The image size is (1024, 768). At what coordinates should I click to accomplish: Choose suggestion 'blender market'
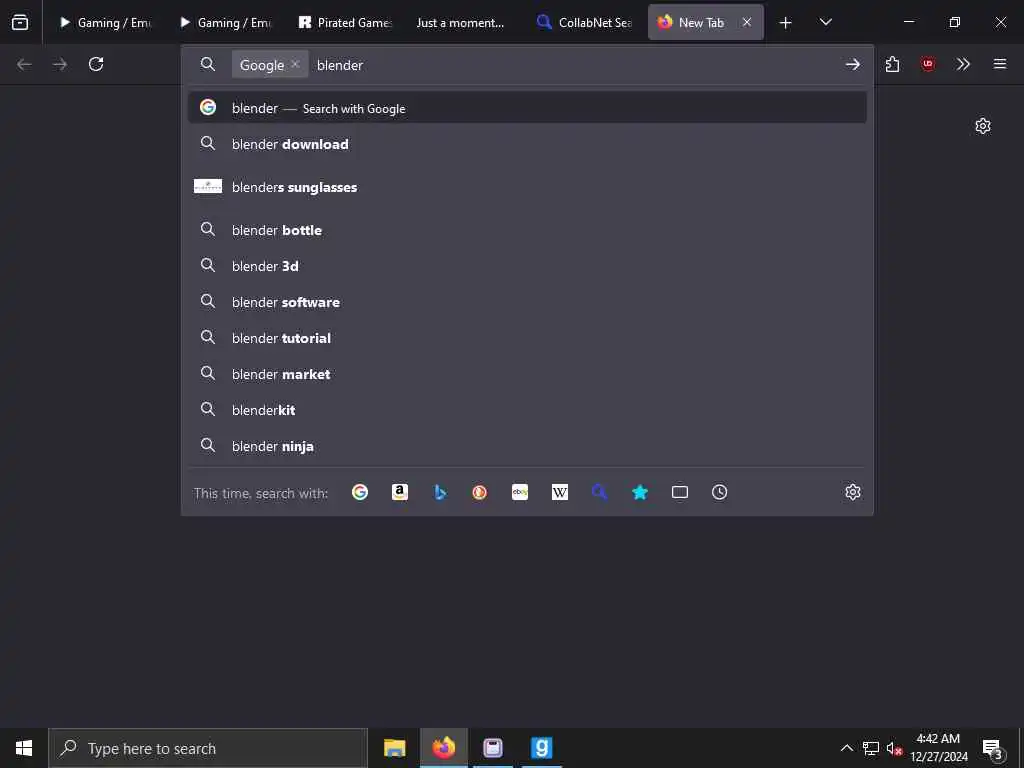coord(527,374)
